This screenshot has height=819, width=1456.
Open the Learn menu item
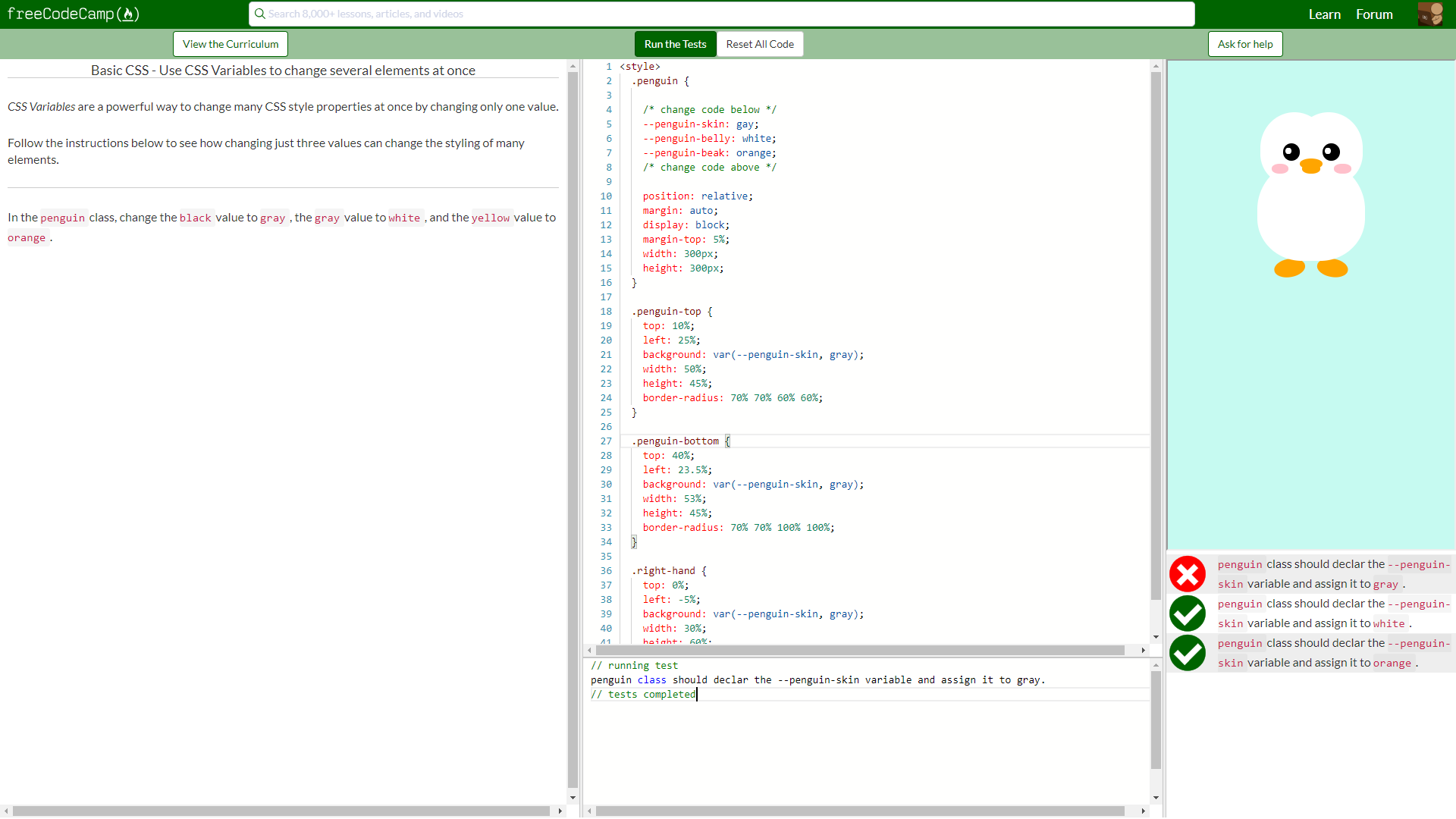pyautogui.click(x=1324, y=14)
